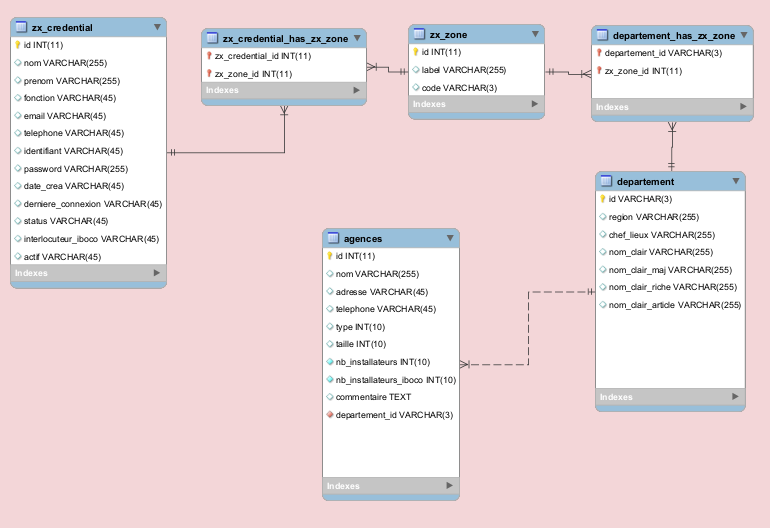Click diamond icon beside commentaire TEXT
This screenshot has height=528, width=770.
pos(330,397)
